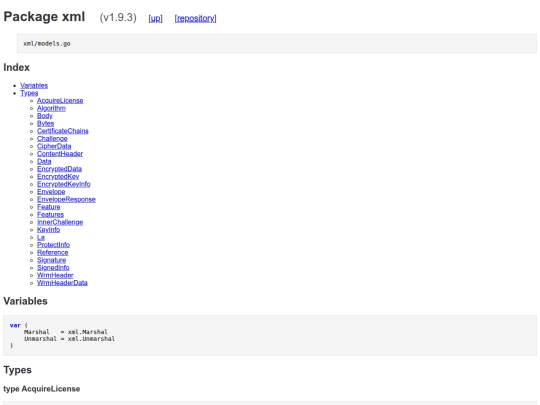Image resolution: width=540 pixels, height=405 pixels.
Task: Navigate to the Challenge type
Action: (52, 138)
